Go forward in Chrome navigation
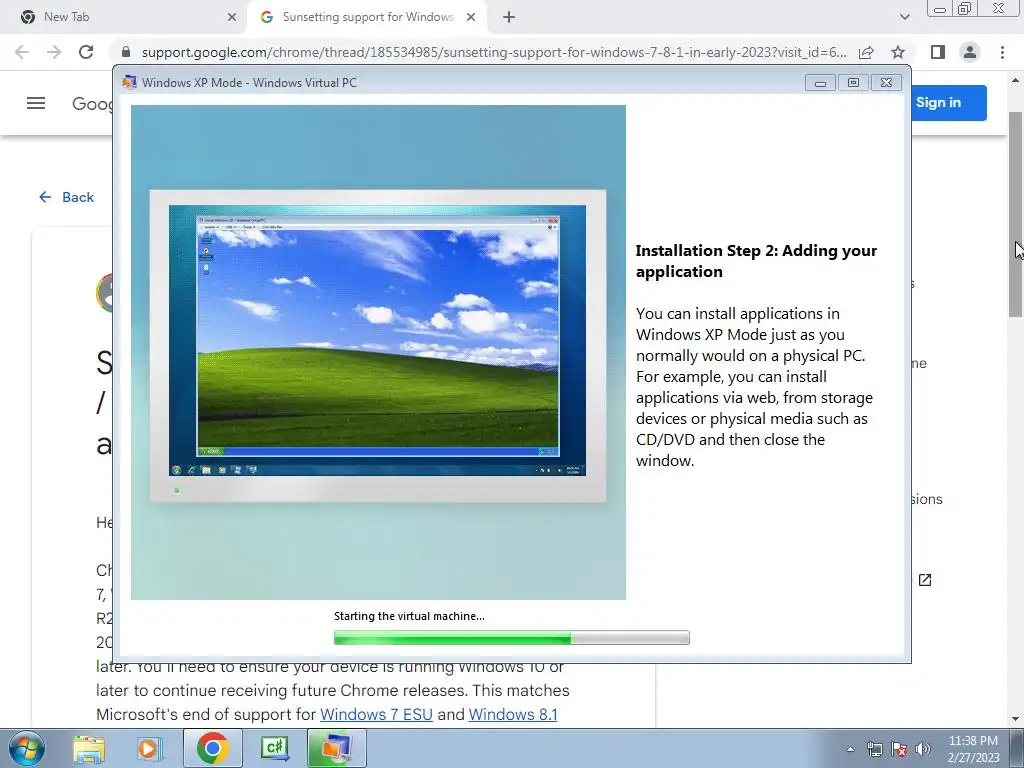Image resolution: width=1024 pixels, height=768 pixels. click(54, 52)
